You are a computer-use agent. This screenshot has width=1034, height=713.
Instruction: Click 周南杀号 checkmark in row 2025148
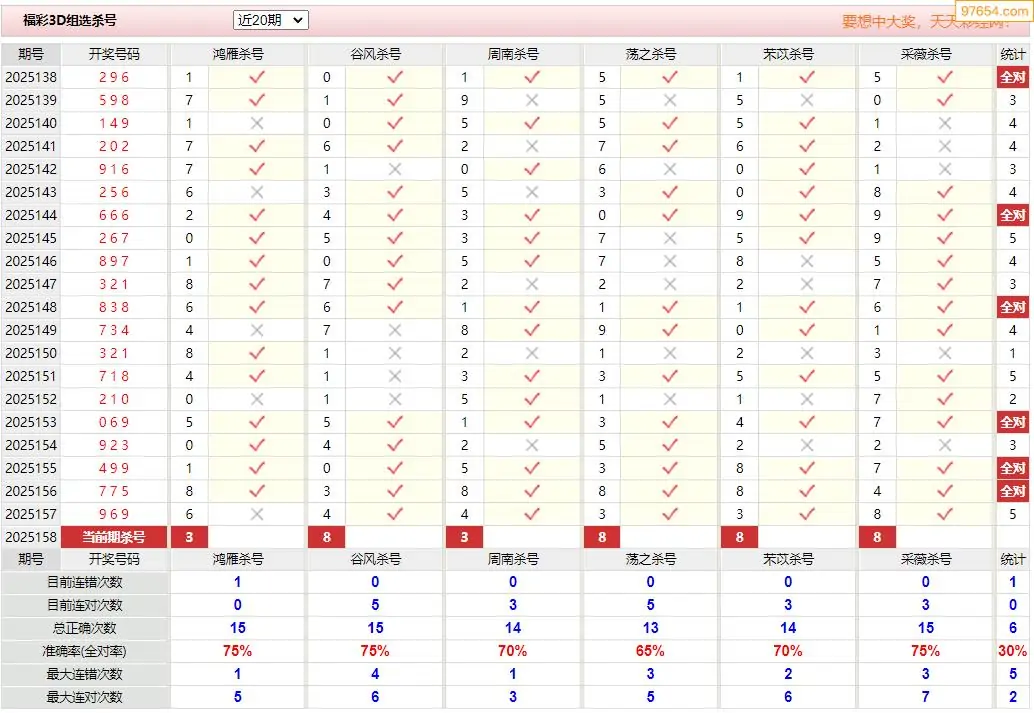click(x=532, y=307)
